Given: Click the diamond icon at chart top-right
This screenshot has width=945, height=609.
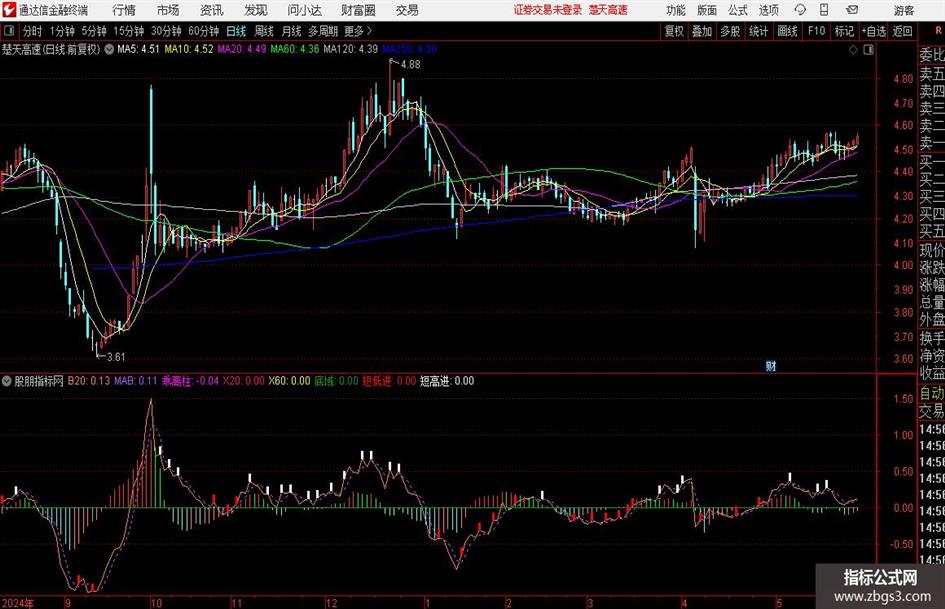Looking at the screenshot, I should click(x=853, y=50).
